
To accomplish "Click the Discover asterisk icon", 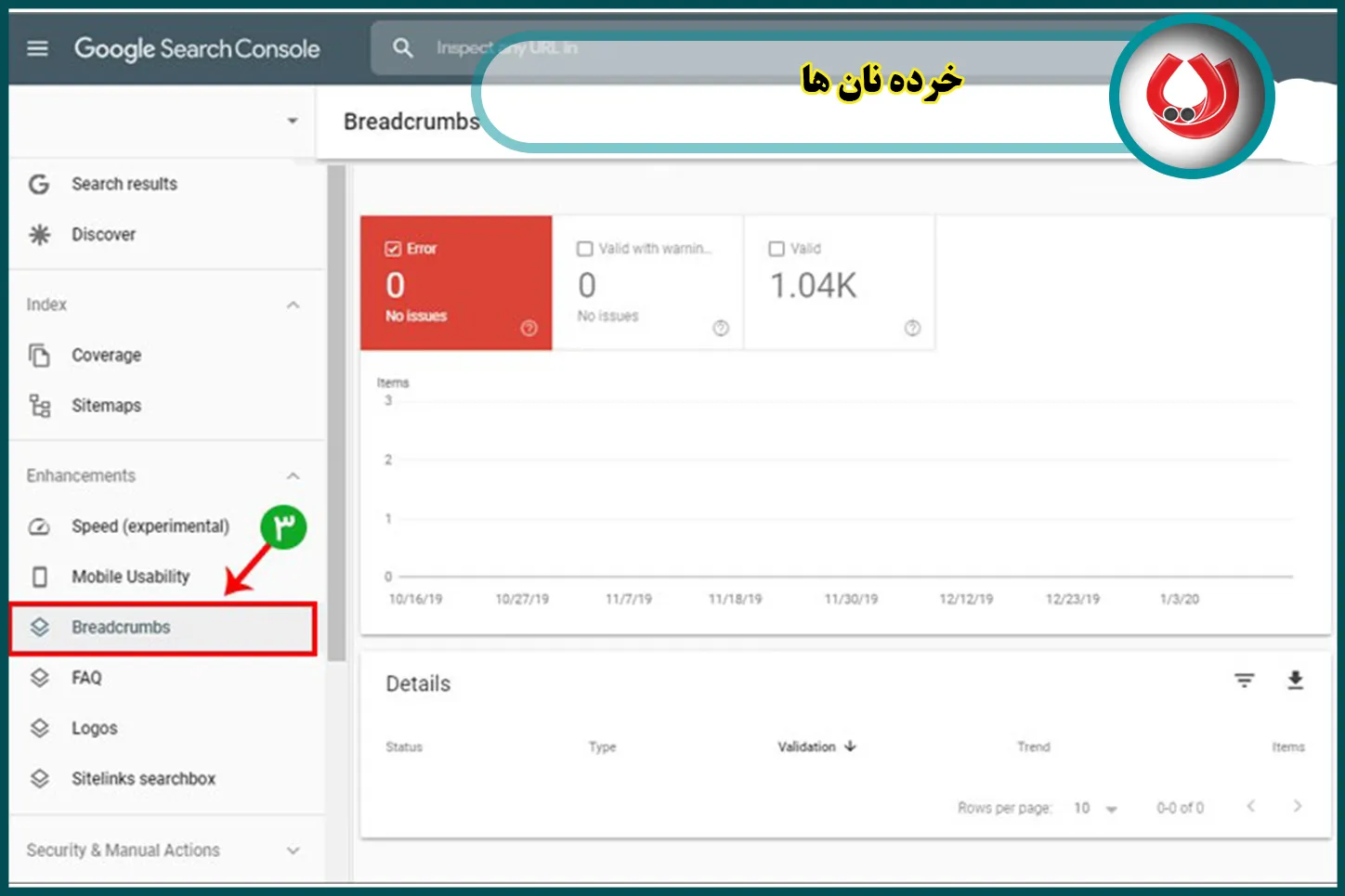I will click(x=39, y=234).
